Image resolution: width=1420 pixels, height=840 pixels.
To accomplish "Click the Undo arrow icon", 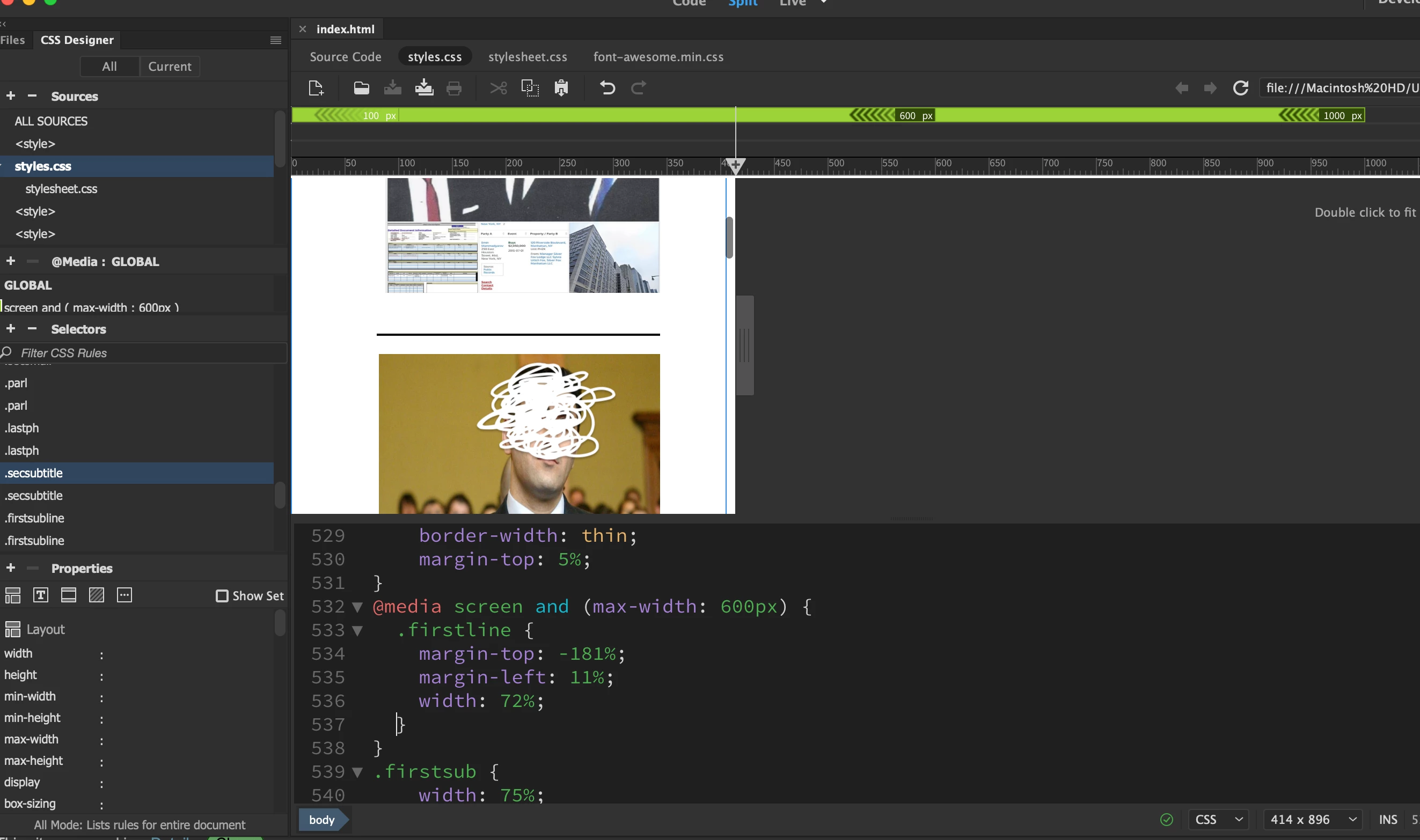I will (607, 89).
